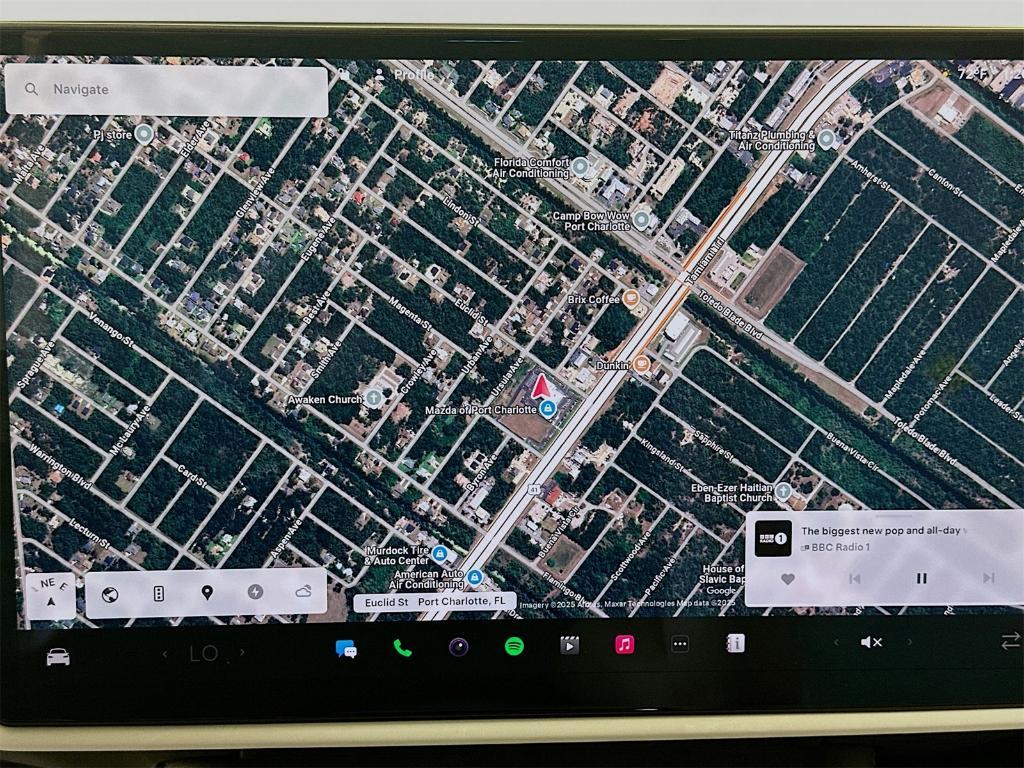Image resolution: width=1024 pixels, height=768 pixels.
Task: Tap the Navigate search field
Action: click(x=166, y=90)
